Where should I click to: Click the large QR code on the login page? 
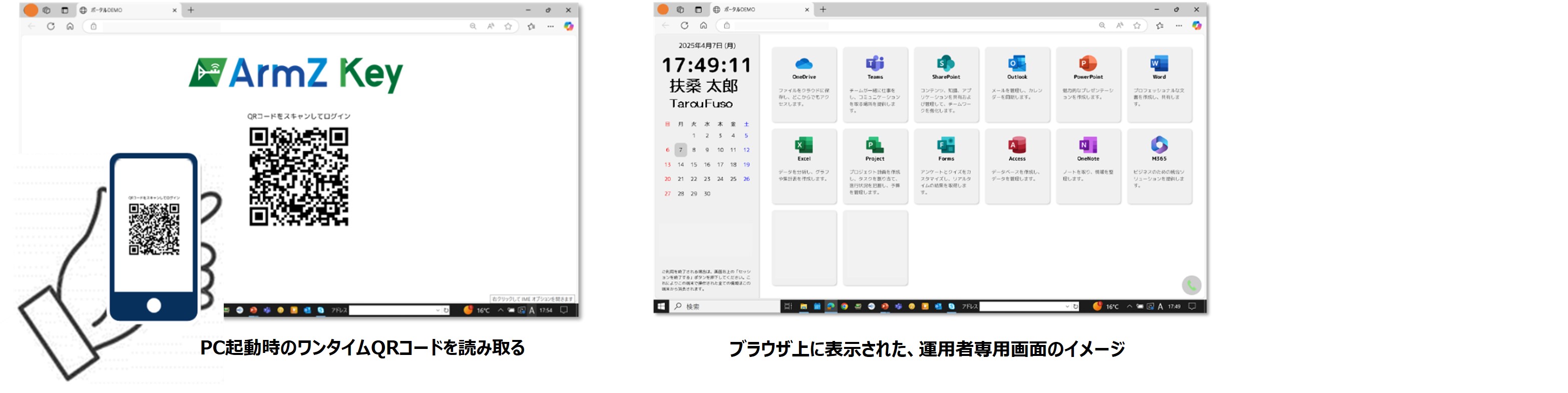click(299, 176)
